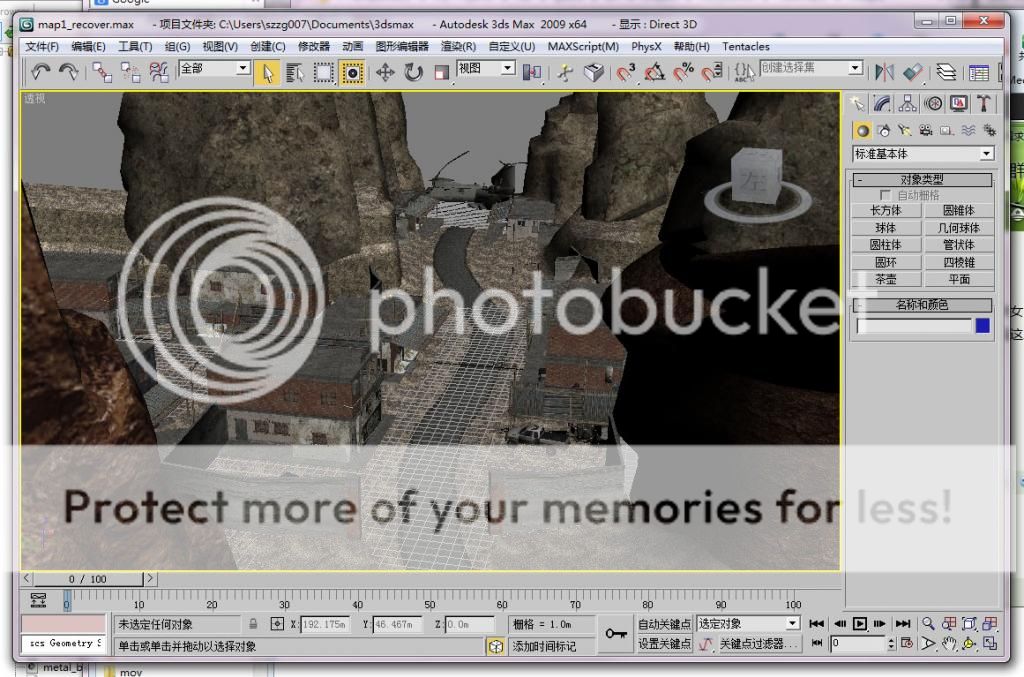Click the Zoom magnifier viewport control
1024x677 pixels.
(x=928, y=624)
